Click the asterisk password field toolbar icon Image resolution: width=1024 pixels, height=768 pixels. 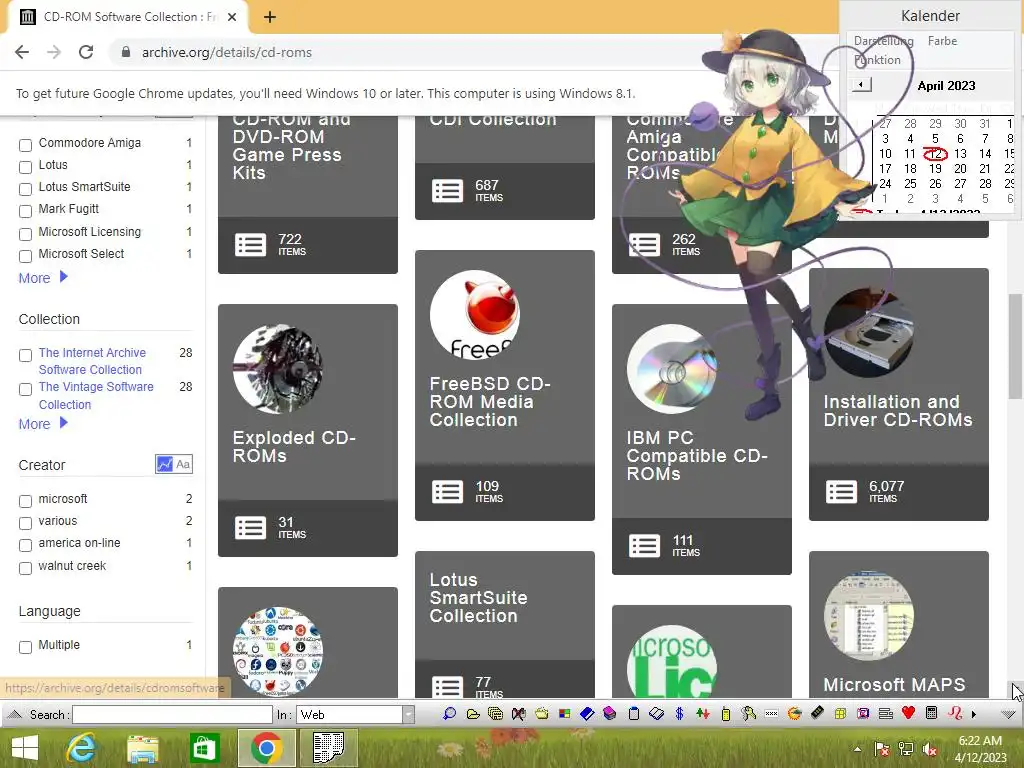tap(771, 714)
